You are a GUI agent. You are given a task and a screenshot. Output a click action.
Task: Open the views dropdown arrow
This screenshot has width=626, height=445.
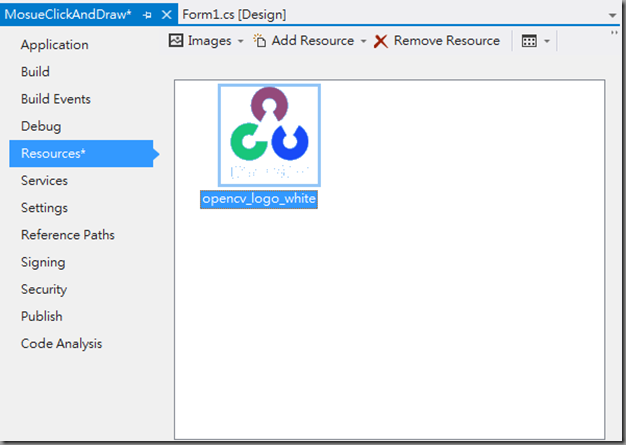[x=547, y=41]
